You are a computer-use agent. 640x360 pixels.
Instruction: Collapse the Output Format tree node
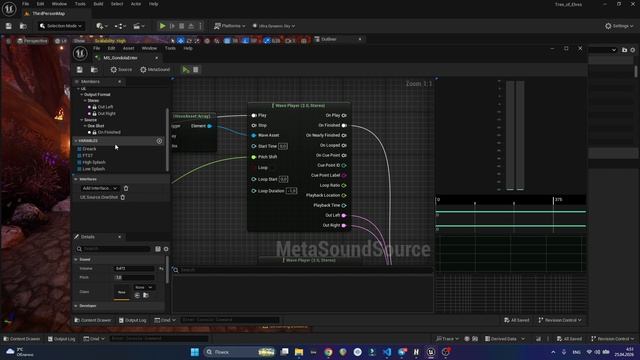pos(82,95)
